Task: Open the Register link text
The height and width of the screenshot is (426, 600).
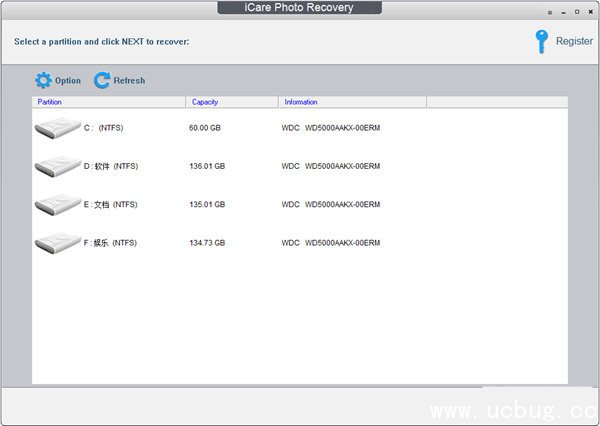Action: point(574,42)
